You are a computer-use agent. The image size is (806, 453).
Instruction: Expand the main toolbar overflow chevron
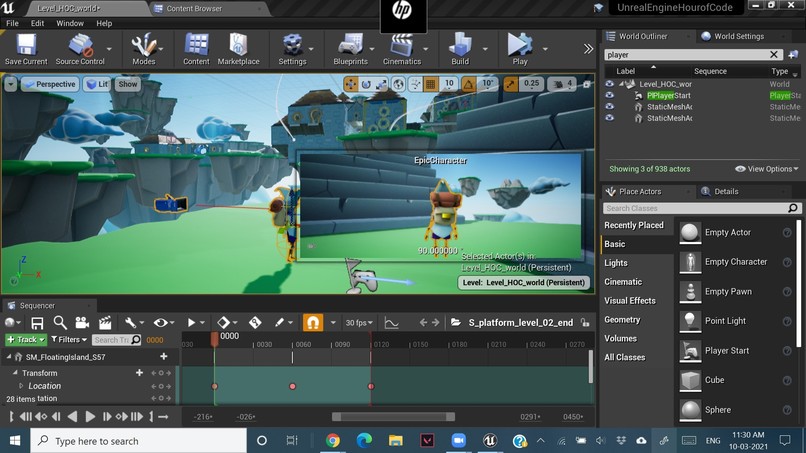pos(588,49)
